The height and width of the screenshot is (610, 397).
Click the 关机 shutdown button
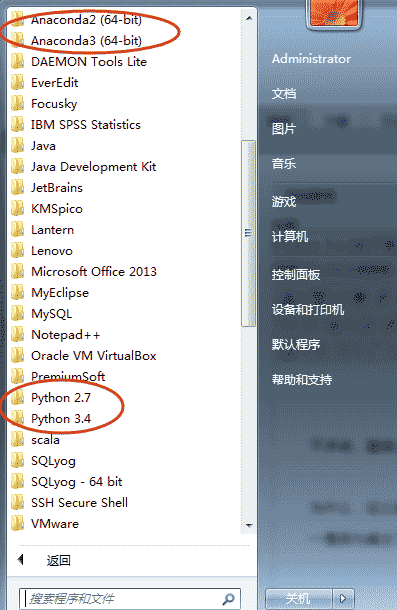[x=299, y=598]
